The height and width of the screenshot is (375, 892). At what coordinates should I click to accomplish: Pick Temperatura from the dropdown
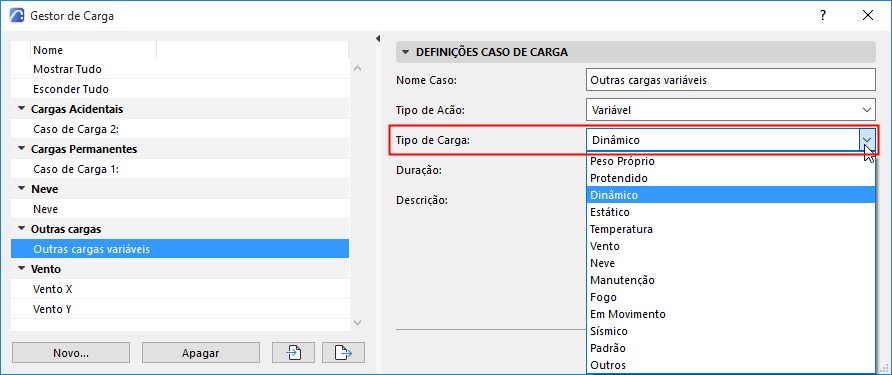[x=730, y=229]
